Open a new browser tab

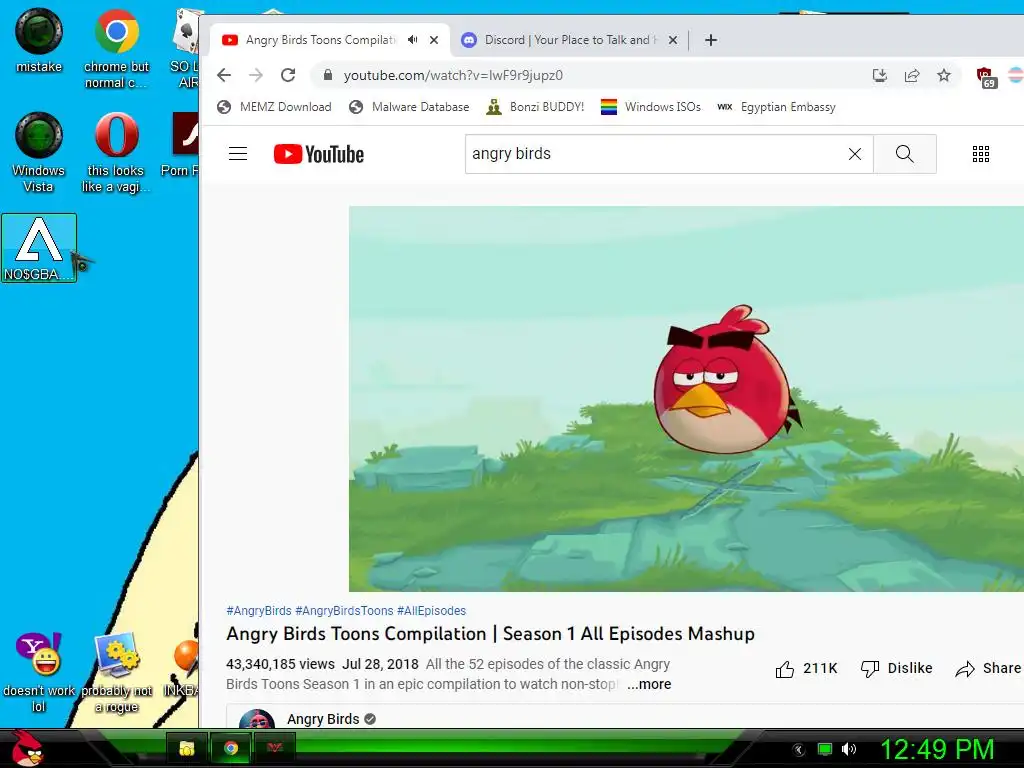[711, 40]
